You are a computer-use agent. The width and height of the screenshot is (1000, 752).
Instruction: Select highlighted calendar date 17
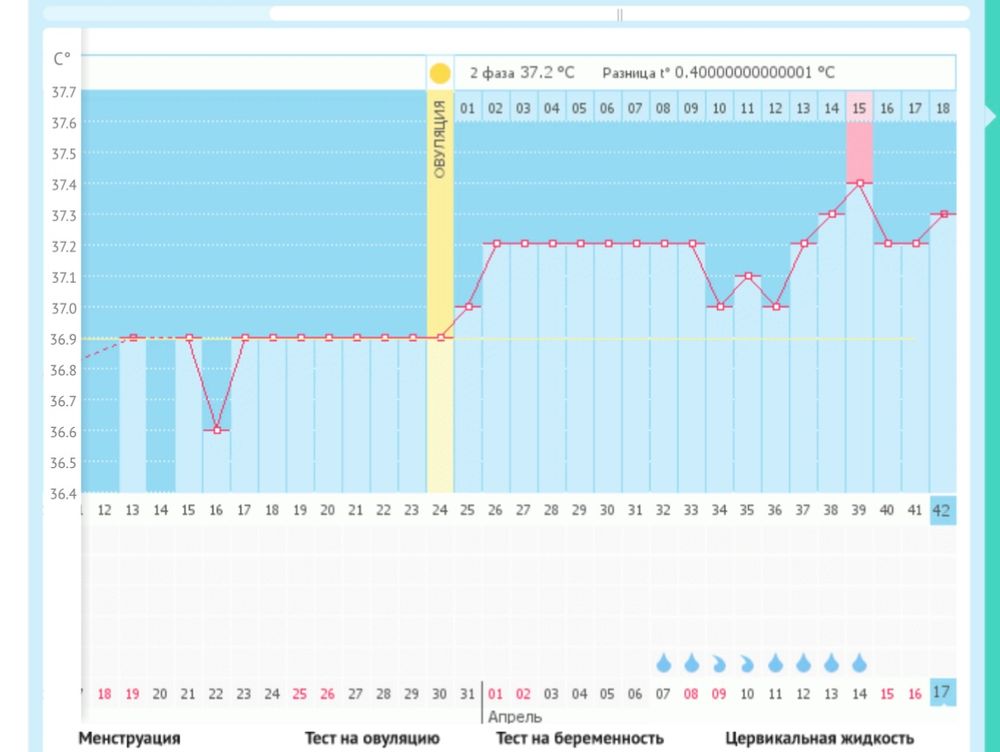(x=942, y=693)
